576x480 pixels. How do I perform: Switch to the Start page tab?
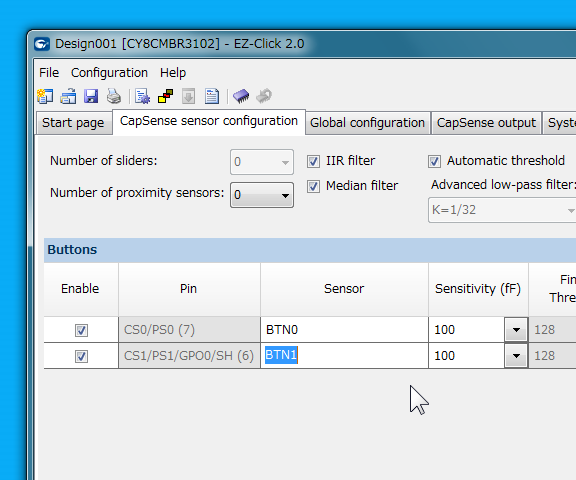[x=73, y=123]
